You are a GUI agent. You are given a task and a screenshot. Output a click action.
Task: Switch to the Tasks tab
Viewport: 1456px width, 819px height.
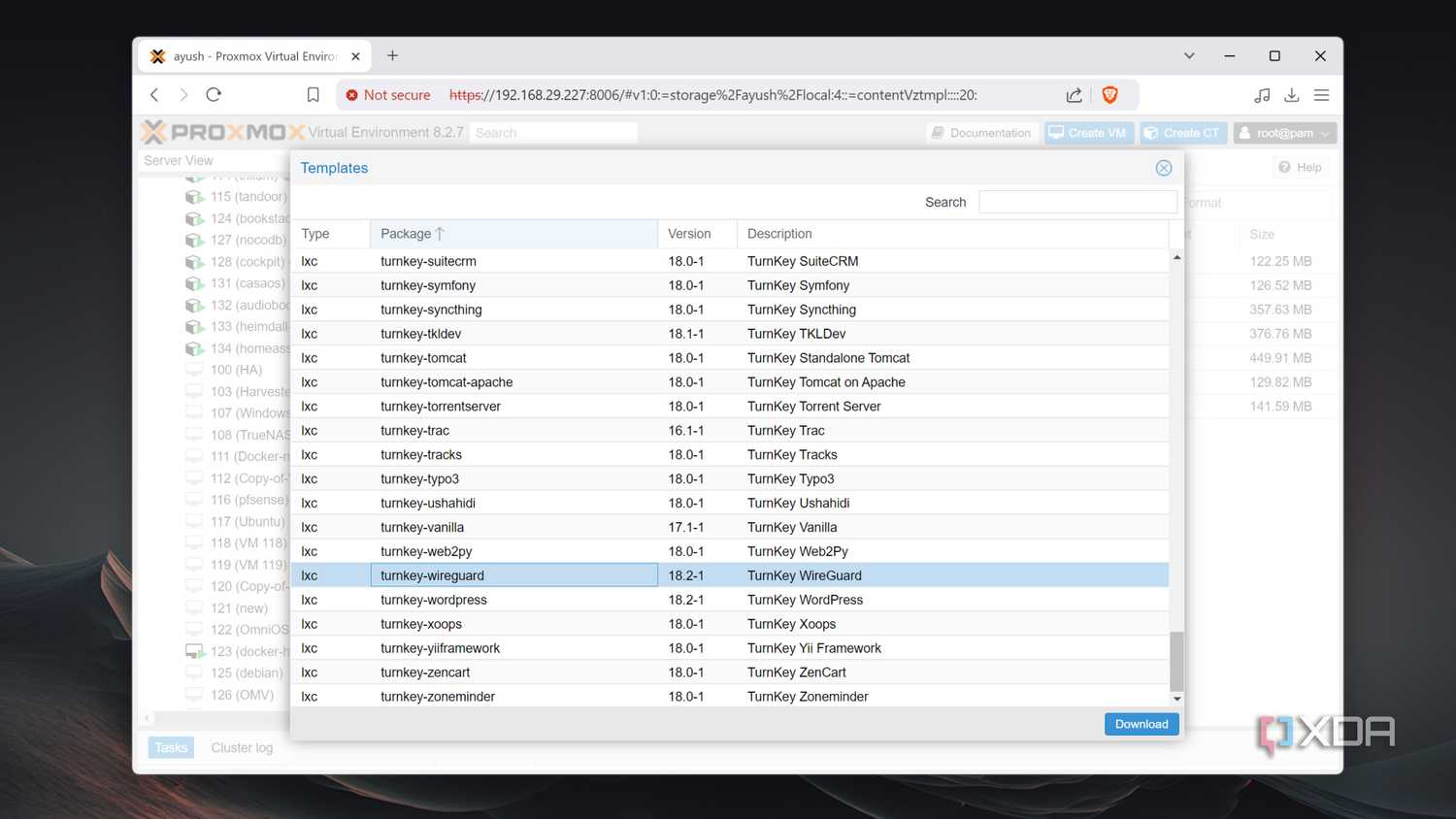point(171,747)
